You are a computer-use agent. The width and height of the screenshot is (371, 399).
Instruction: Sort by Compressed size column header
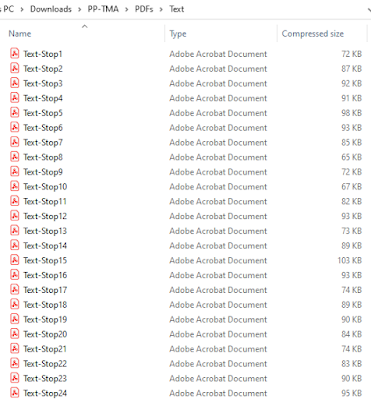click(x=313, y=34)
